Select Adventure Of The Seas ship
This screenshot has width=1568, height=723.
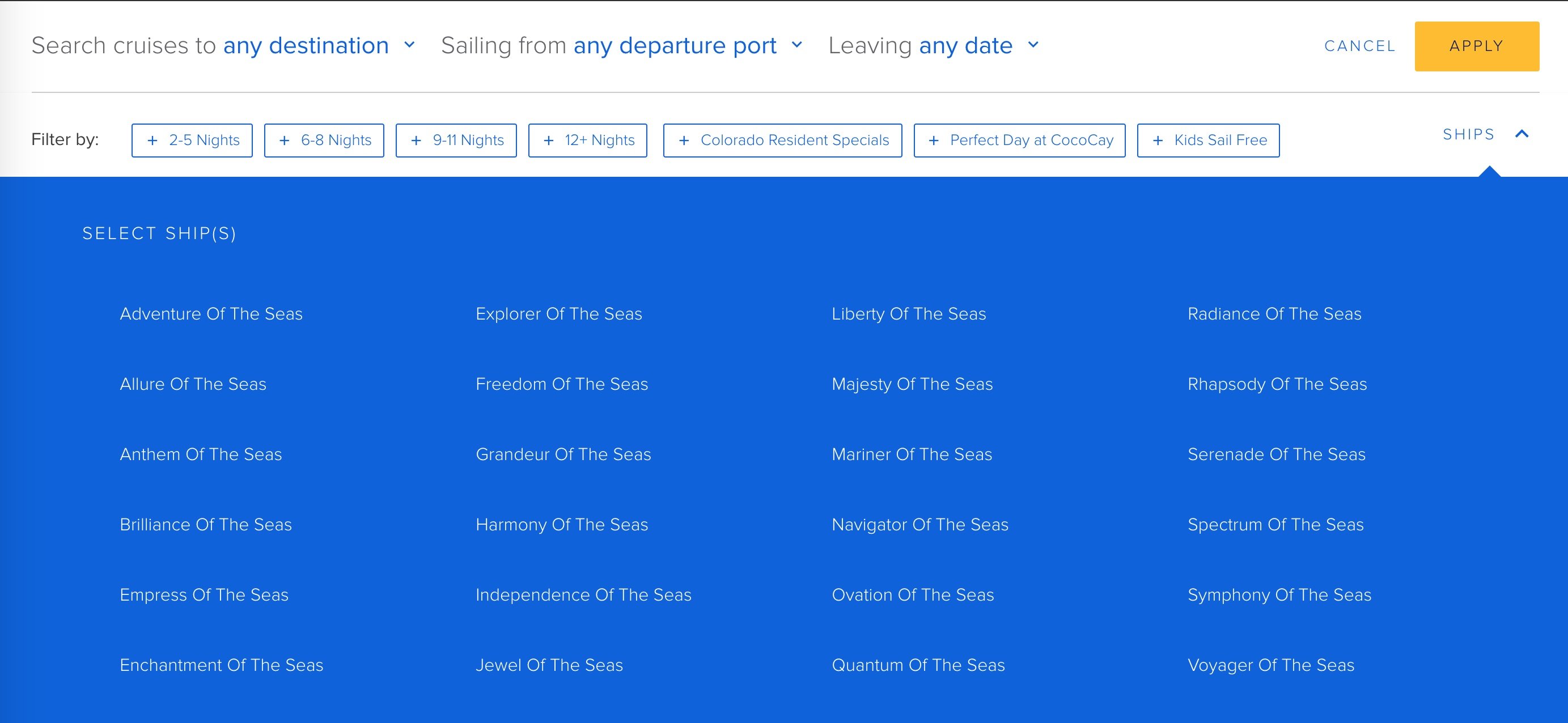pyautogui.click(x=211, y=314)
